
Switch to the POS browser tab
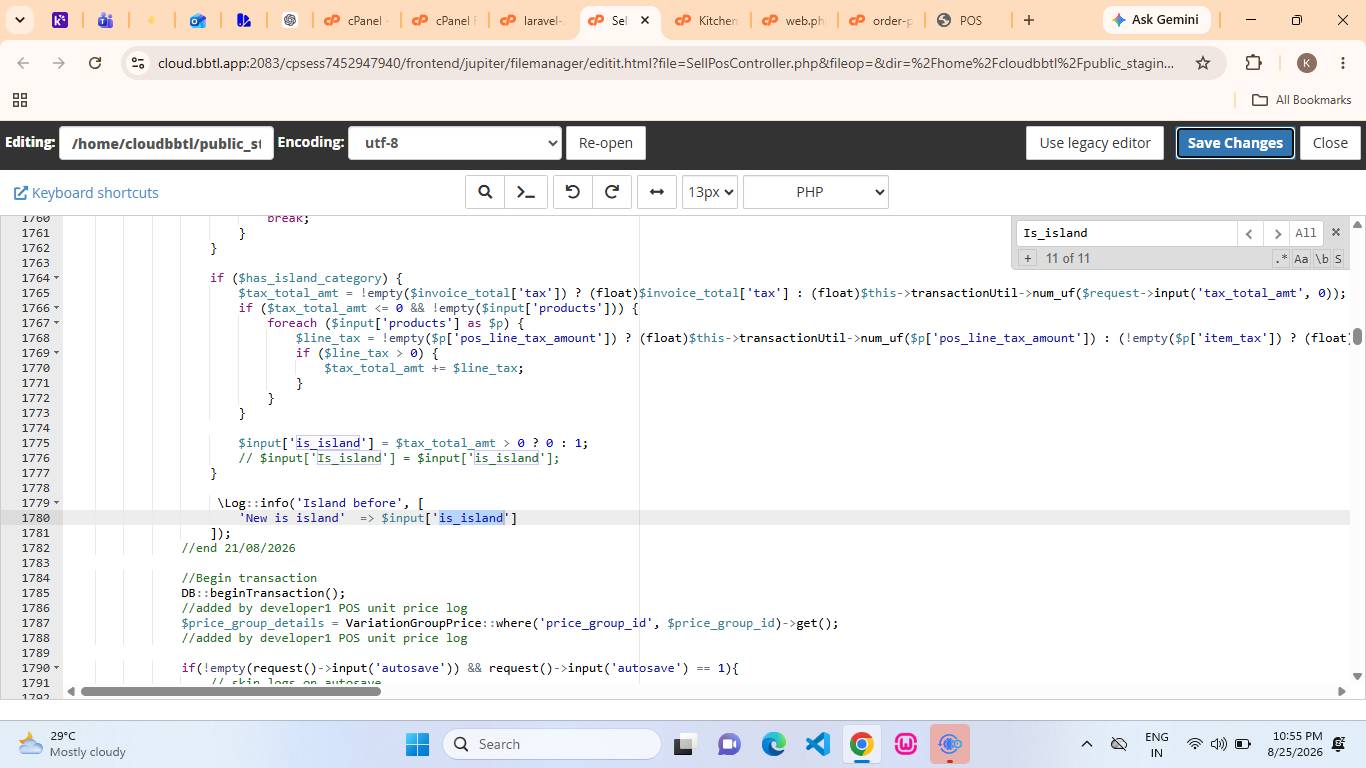point(968,20)
